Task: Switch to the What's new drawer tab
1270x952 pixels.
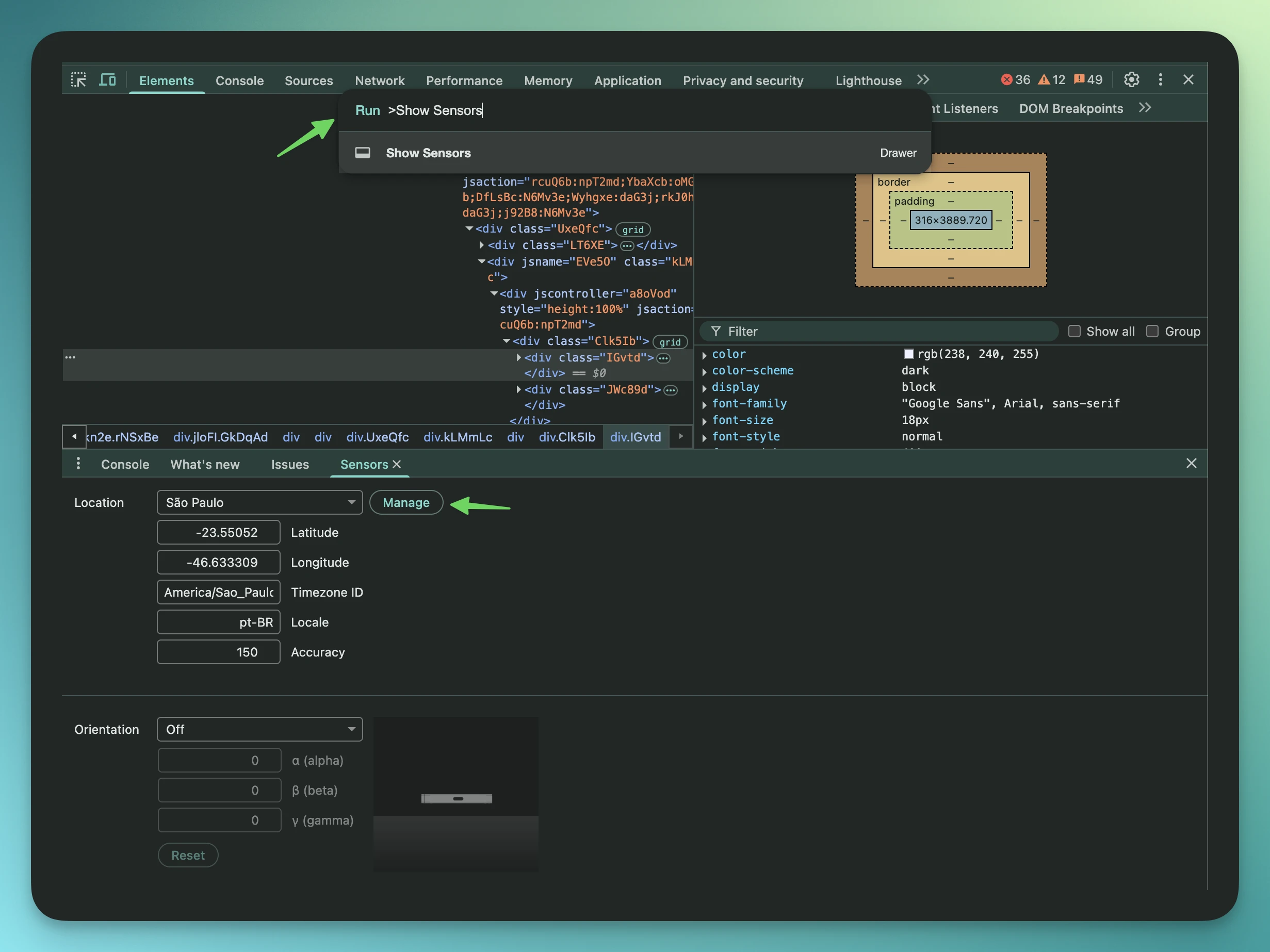Action: 205,464
